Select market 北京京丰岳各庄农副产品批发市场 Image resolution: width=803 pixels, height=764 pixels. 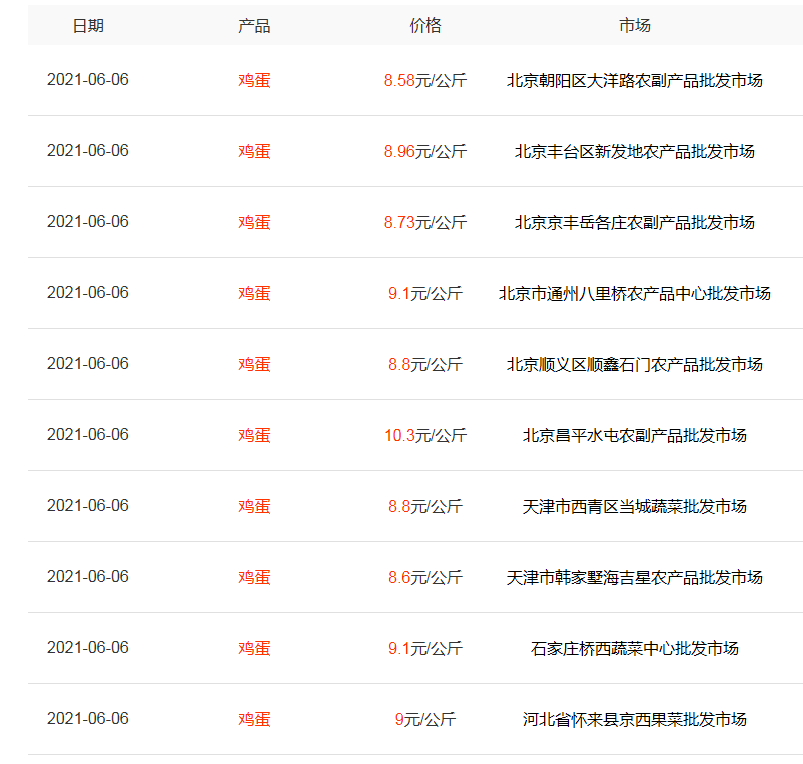tap(635, 222)
